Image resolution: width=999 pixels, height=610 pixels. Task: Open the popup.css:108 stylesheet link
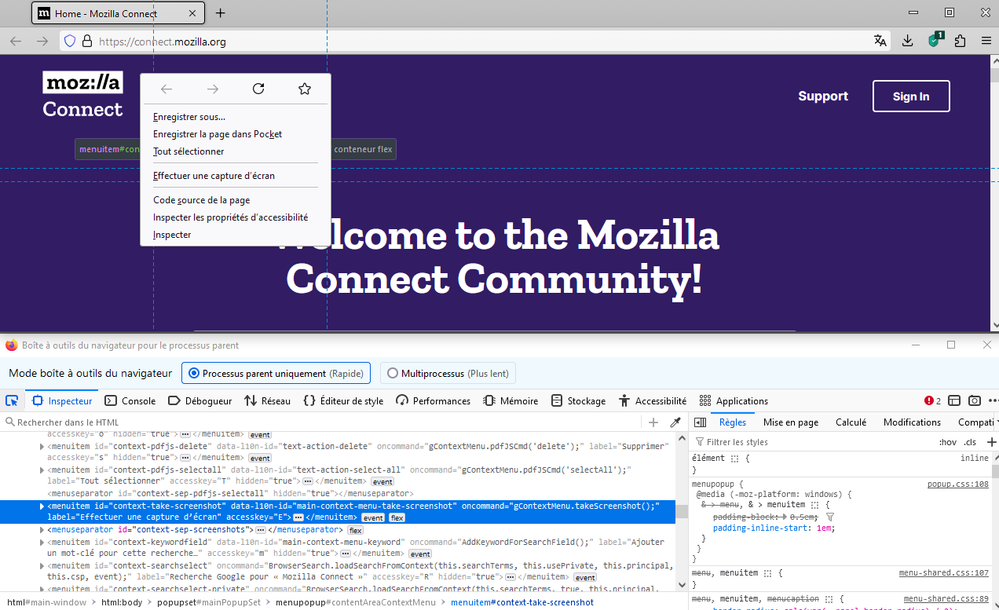958,484
